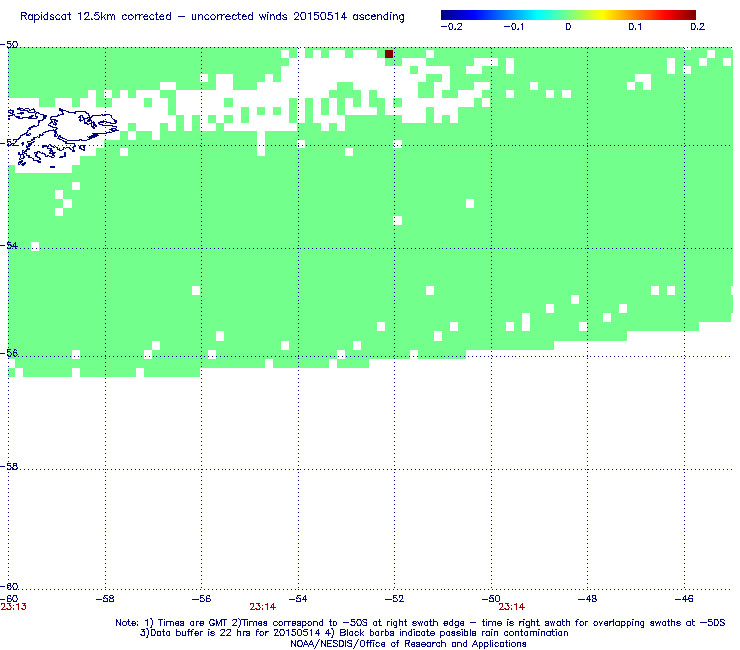Click longitude label '-54'
The height and width of the screenshot is (650, 740).
click(298, 599)
